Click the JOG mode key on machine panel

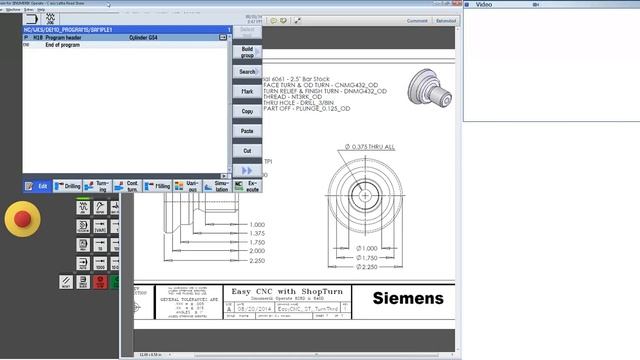click(x=83, y=207)
